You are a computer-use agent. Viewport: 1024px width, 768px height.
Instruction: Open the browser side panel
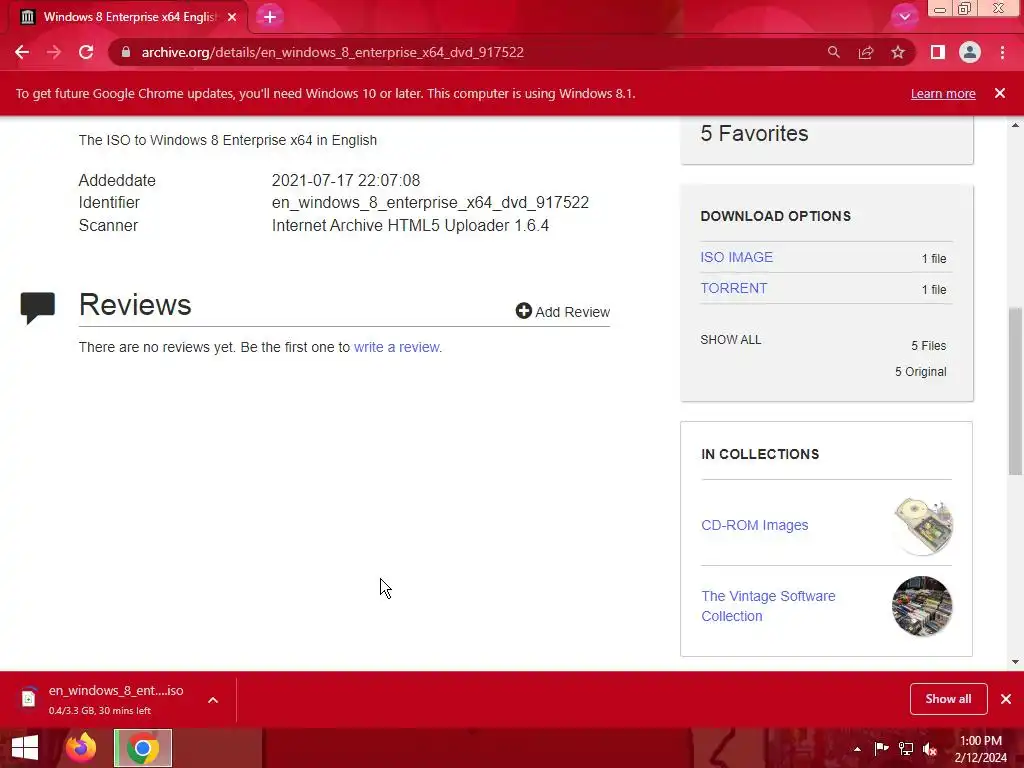938,52
